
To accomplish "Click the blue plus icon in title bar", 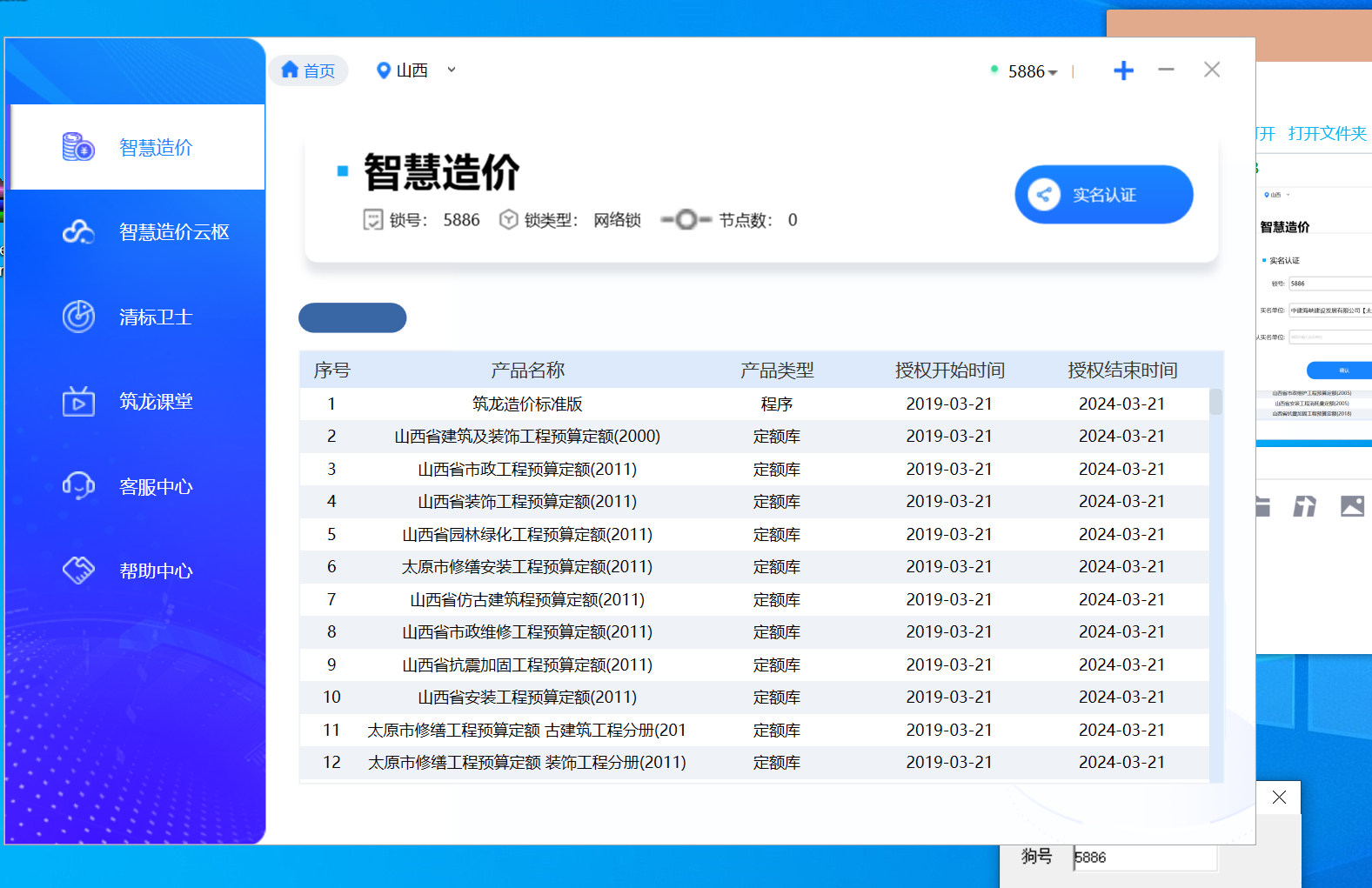I will click(x=1124, y=70).
